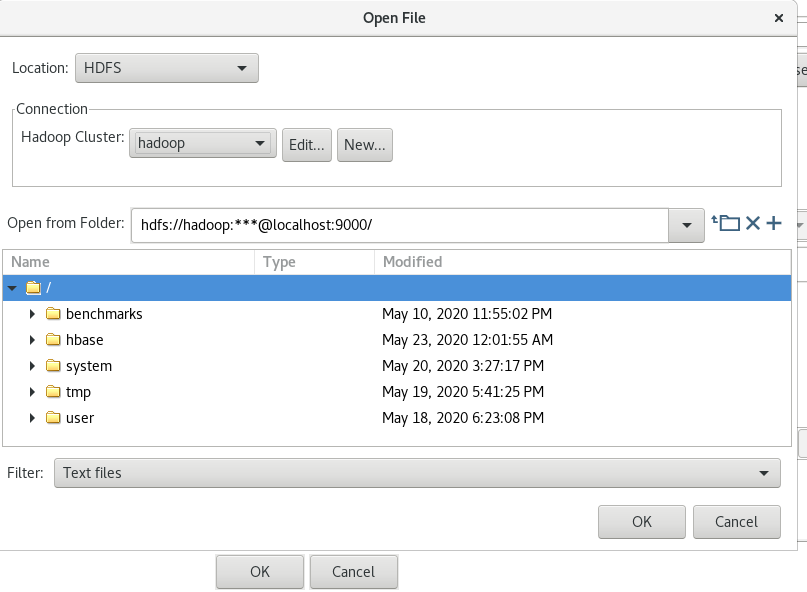807x592 pixels.
Task: Click the Open from Folder path field
Action: 400,225
